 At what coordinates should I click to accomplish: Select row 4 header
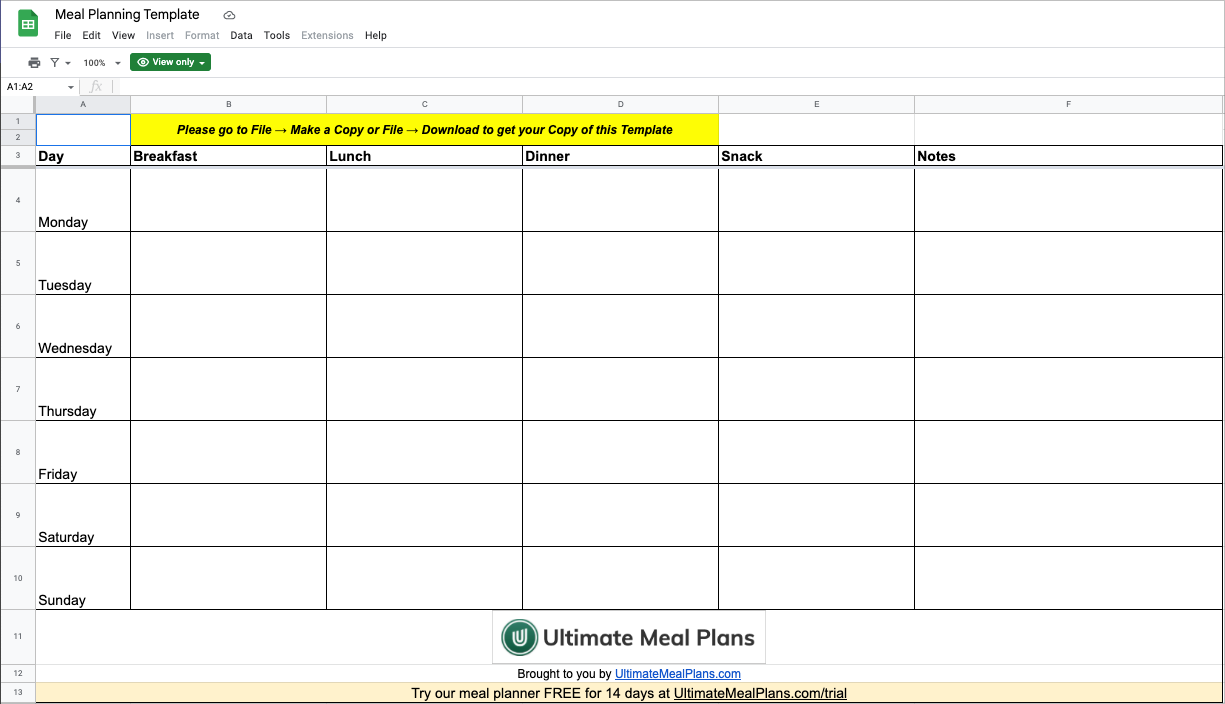pyautogui.click(x=18, y=200)
